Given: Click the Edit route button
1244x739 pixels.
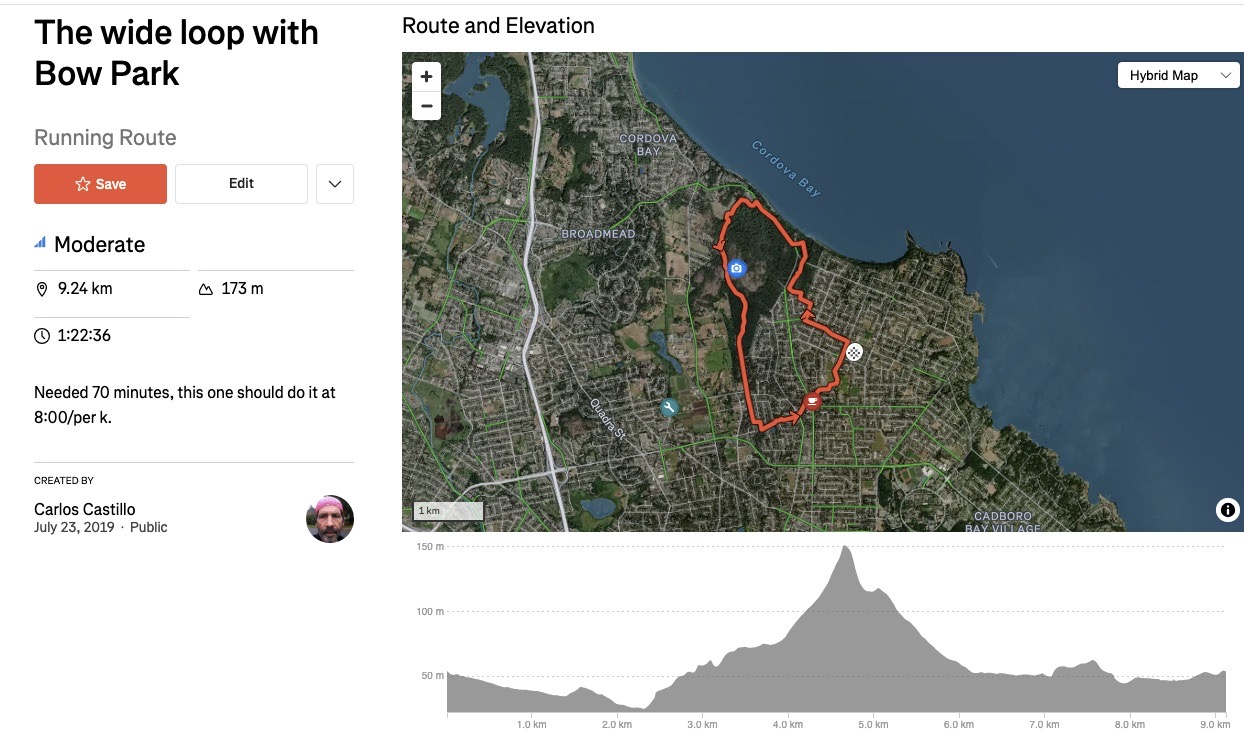Looking at the screenshot, I should click(x=241, y=184).
